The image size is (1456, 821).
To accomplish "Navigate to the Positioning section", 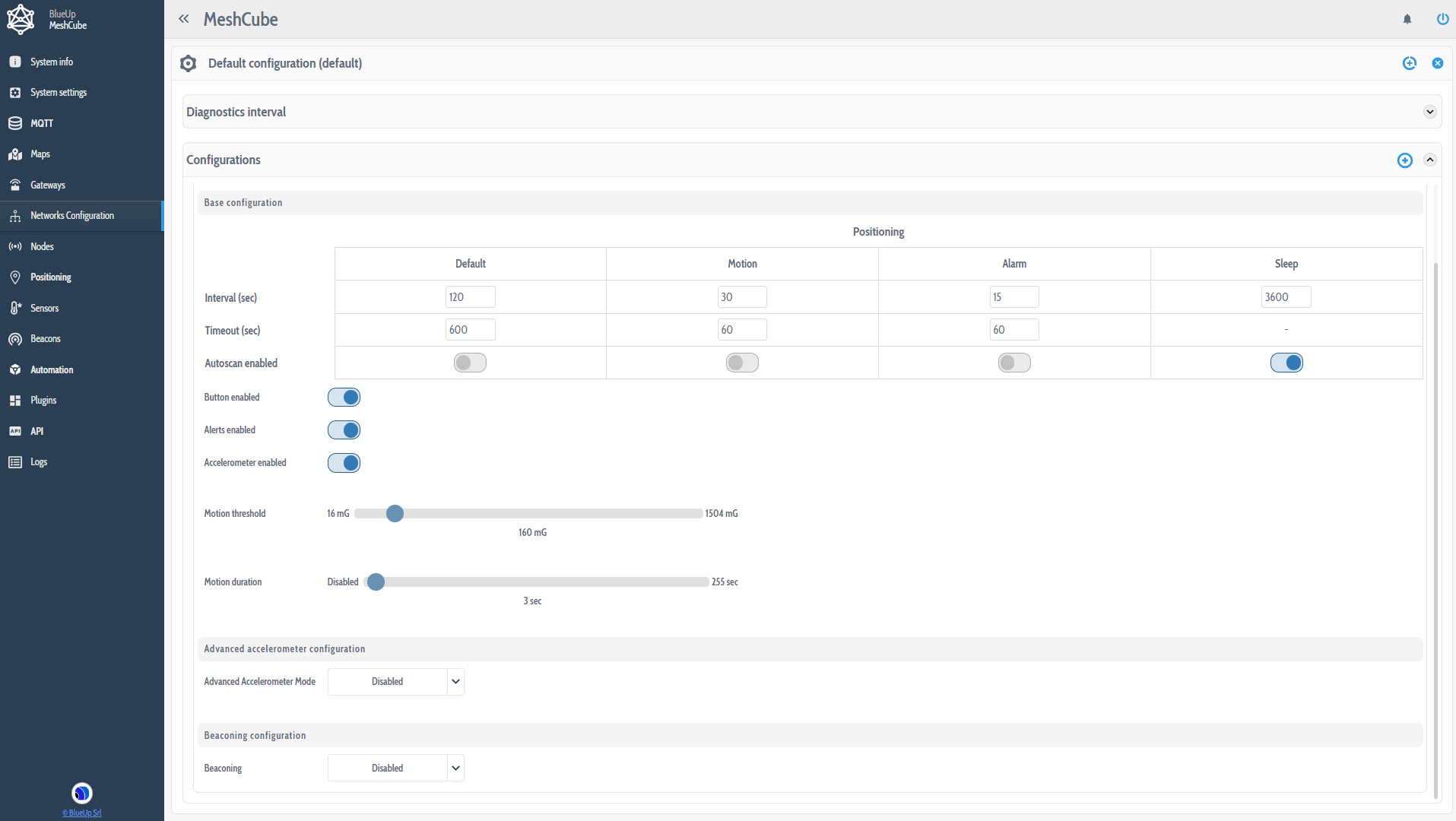I will tap(50, 277).
